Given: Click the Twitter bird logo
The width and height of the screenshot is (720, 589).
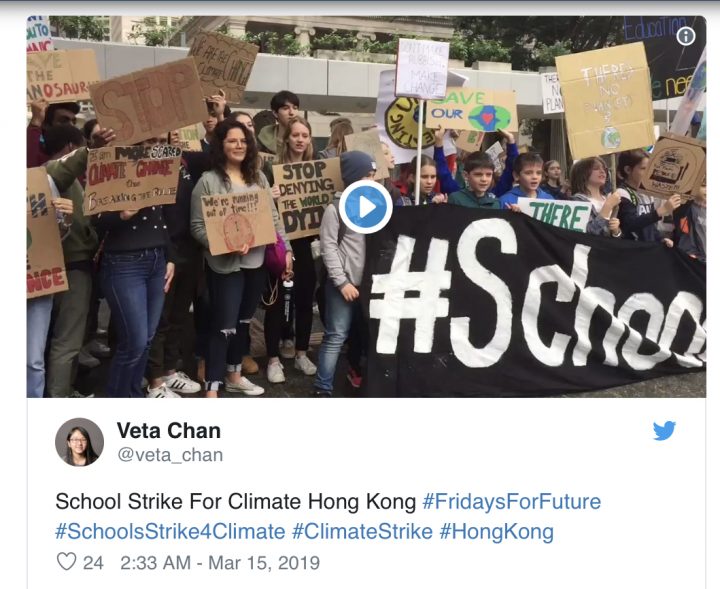Looking at the screenshot, I should tap(664, 431).
